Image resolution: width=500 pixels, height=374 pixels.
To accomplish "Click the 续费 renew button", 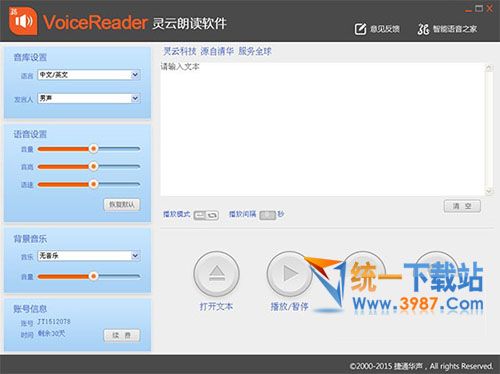I will click(x=122, y=335).
